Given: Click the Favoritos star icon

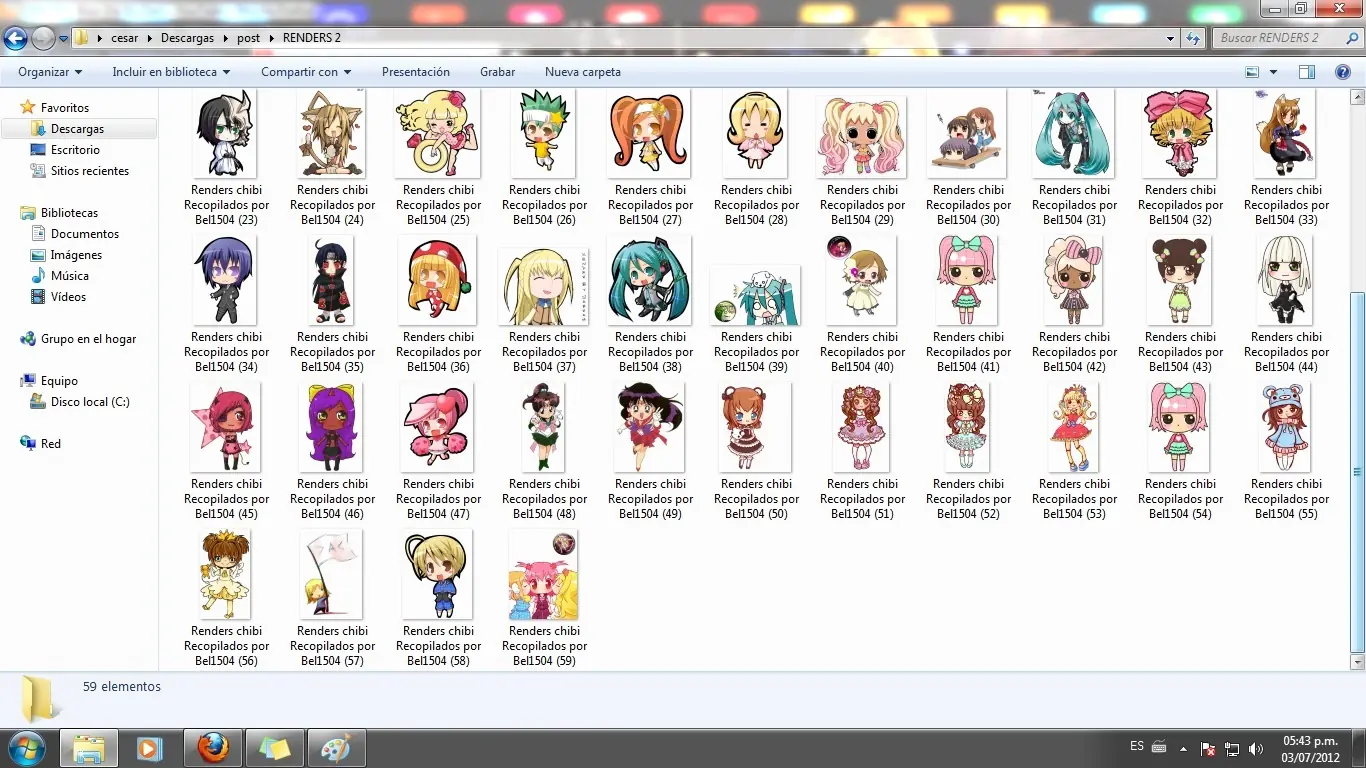Looking at the screenshot, I should click(28, 107).
